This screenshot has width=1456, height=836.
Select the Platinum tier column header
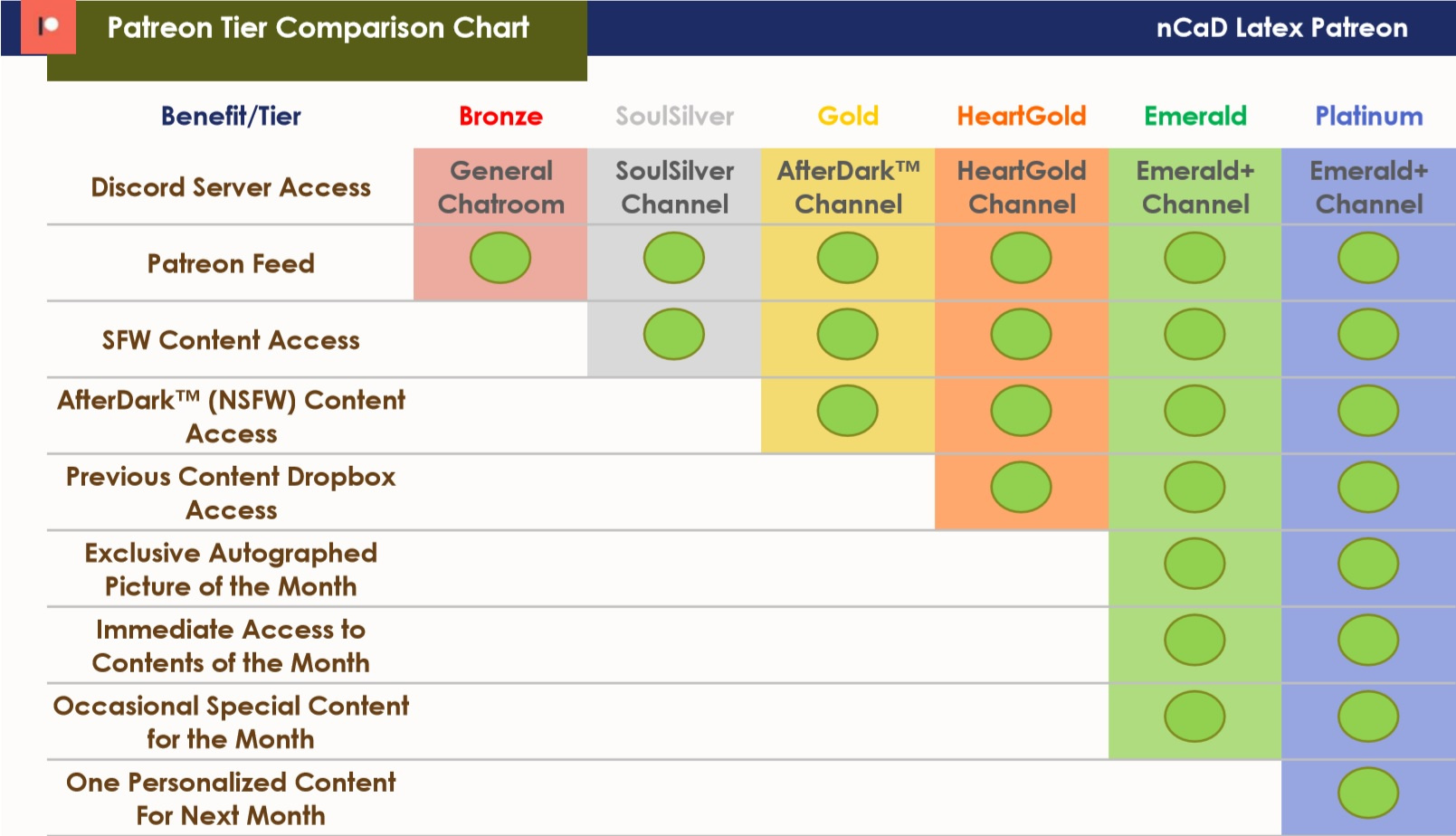click(x=1368, y=116)
